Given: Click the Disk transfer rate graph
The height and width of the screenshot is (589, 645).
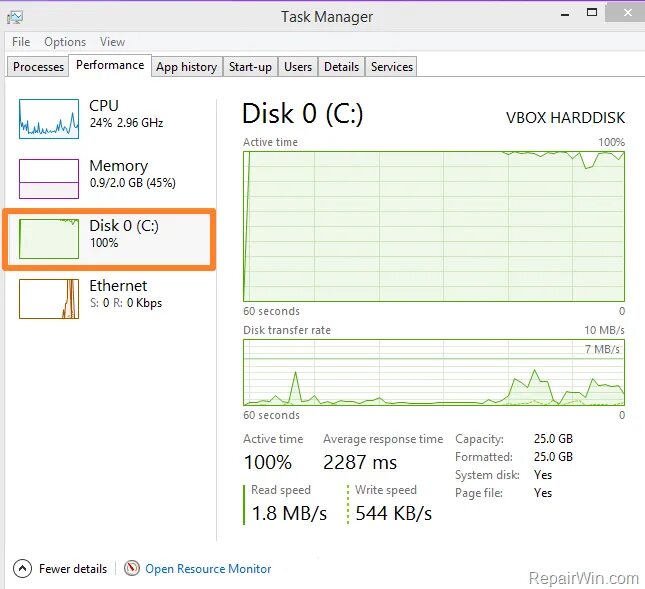Looking at the screenshot, I should (434, 372).
